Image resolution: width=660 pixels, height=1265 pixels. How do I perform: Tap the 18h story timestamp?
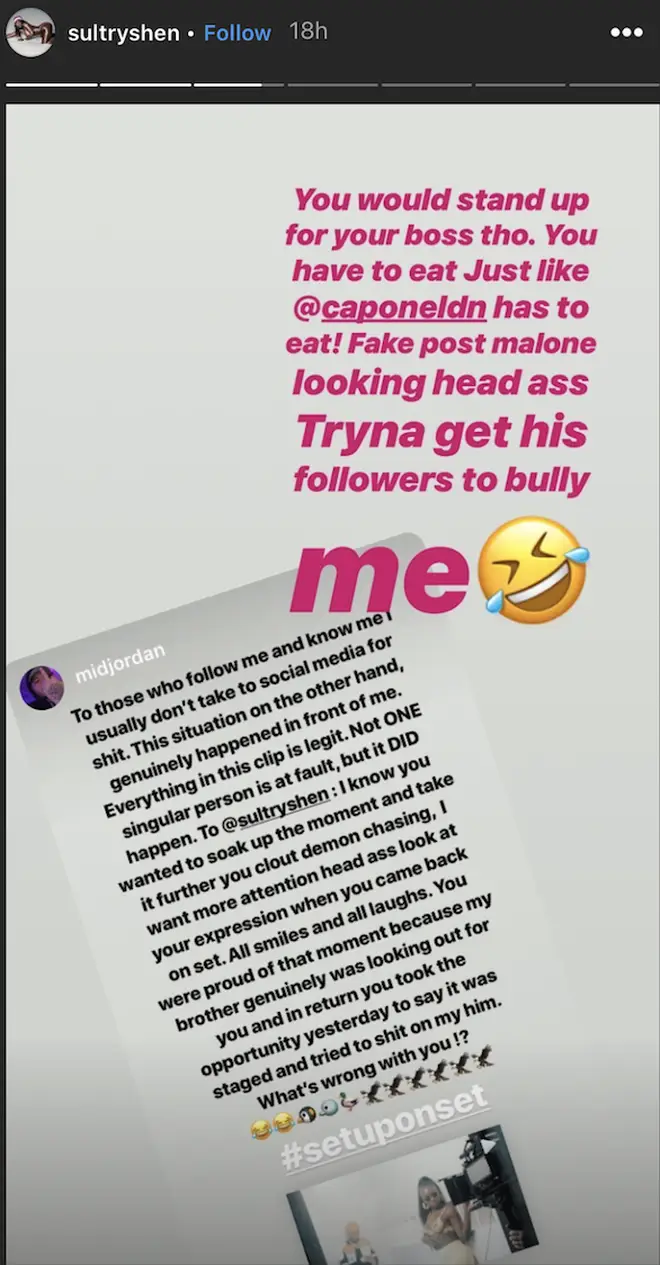pyautogui.click(x=308, y=33)
